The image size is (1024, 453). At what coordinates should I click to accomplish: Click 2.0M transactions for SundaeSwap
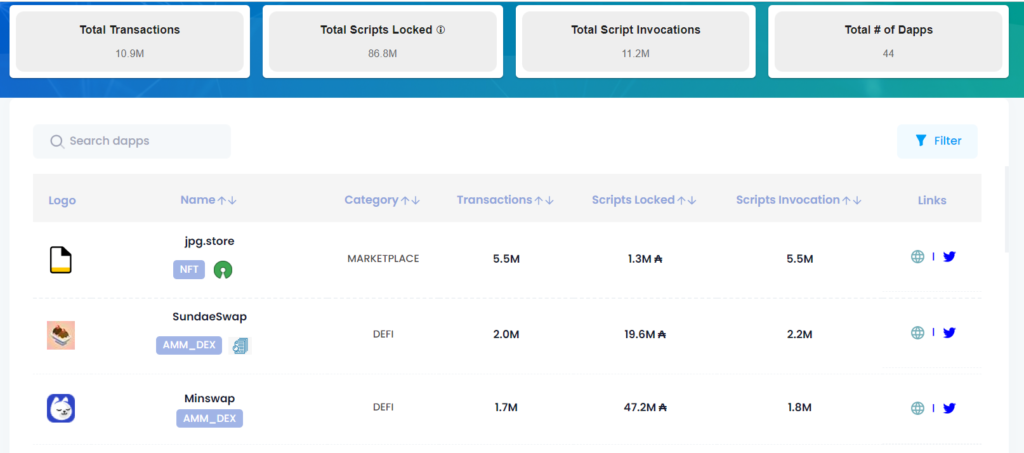click(506, 334)
